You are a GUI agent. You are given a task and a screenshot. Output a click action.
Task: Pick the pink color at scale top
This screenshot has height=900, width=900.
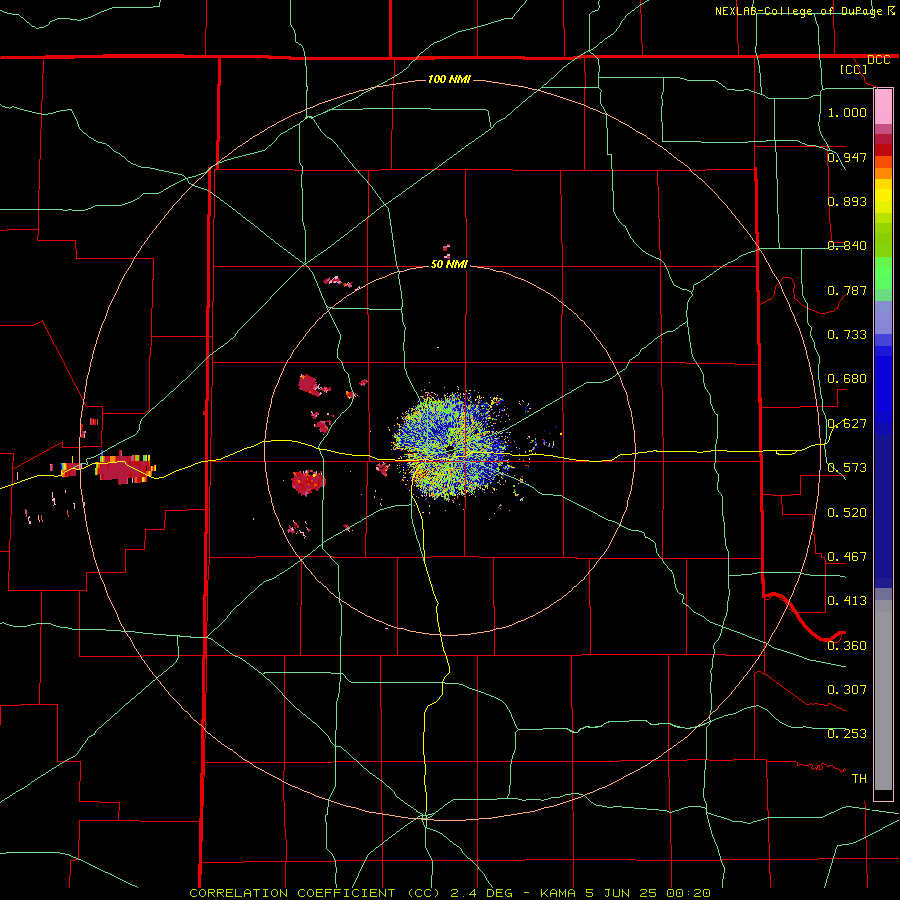883,107
